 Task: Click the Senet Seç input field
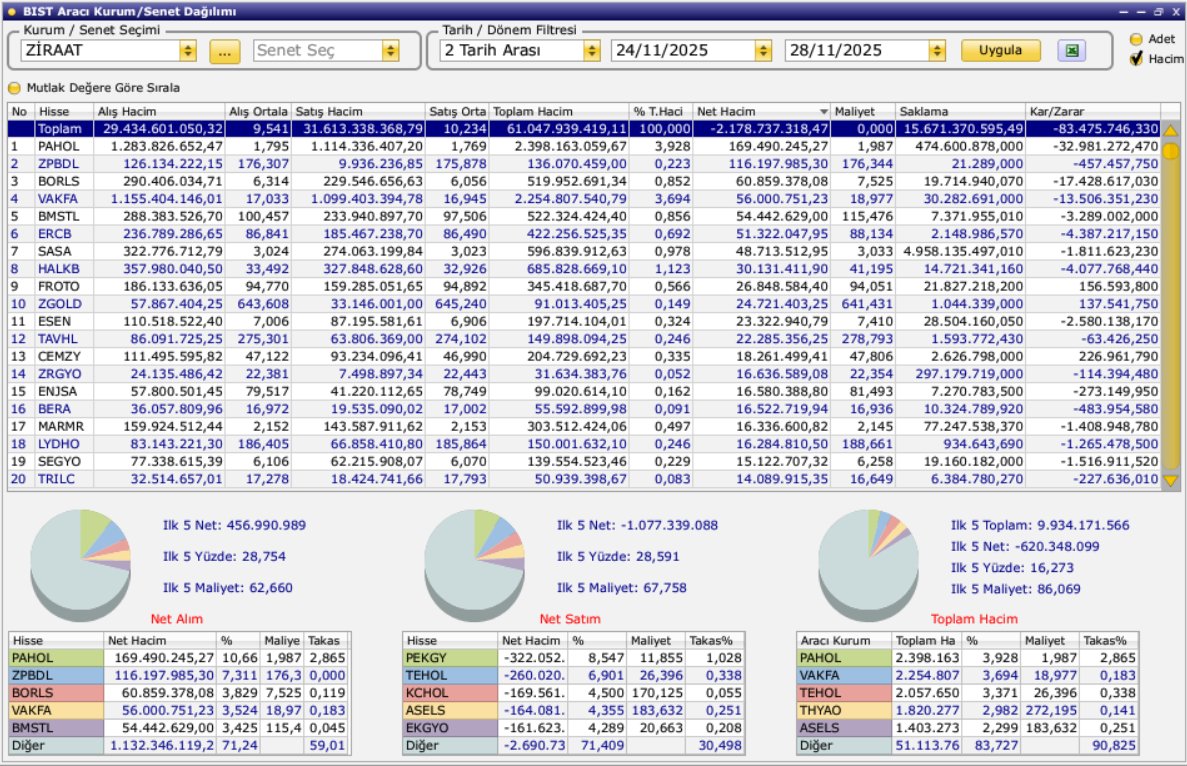point(318,51)
